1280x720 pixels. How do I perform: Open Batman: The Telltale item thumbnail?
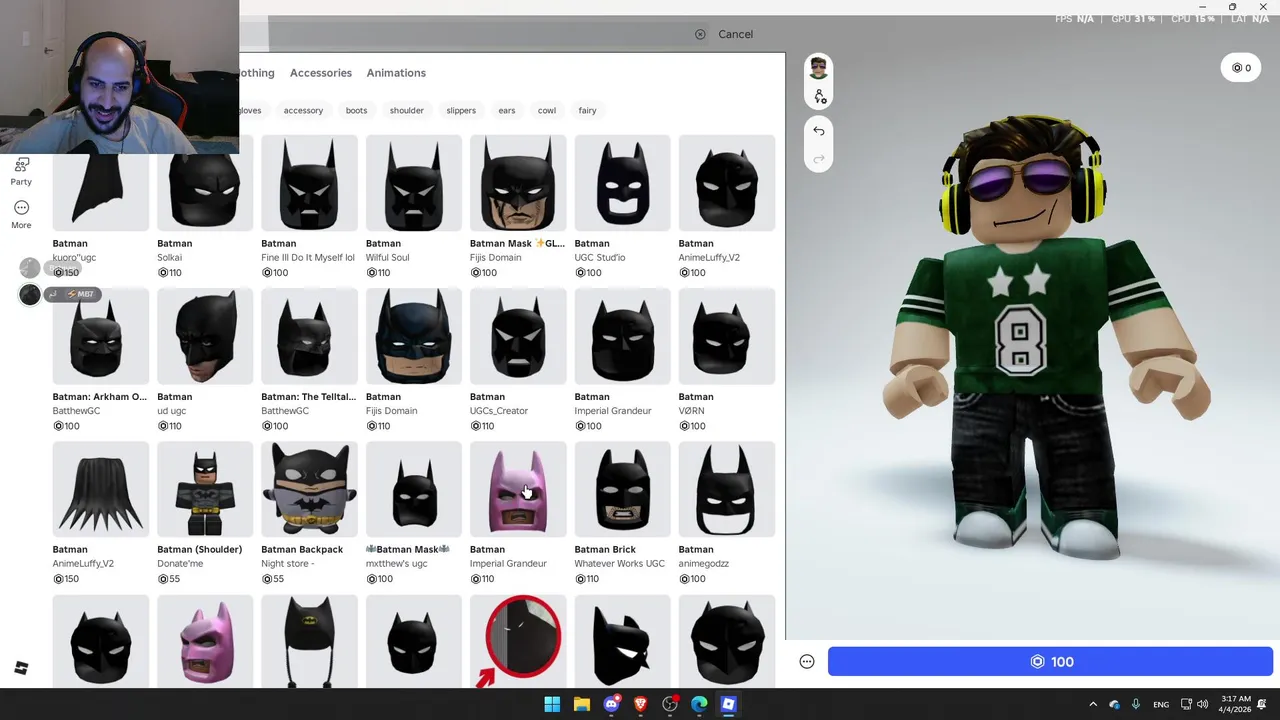(x=309, y=337)
